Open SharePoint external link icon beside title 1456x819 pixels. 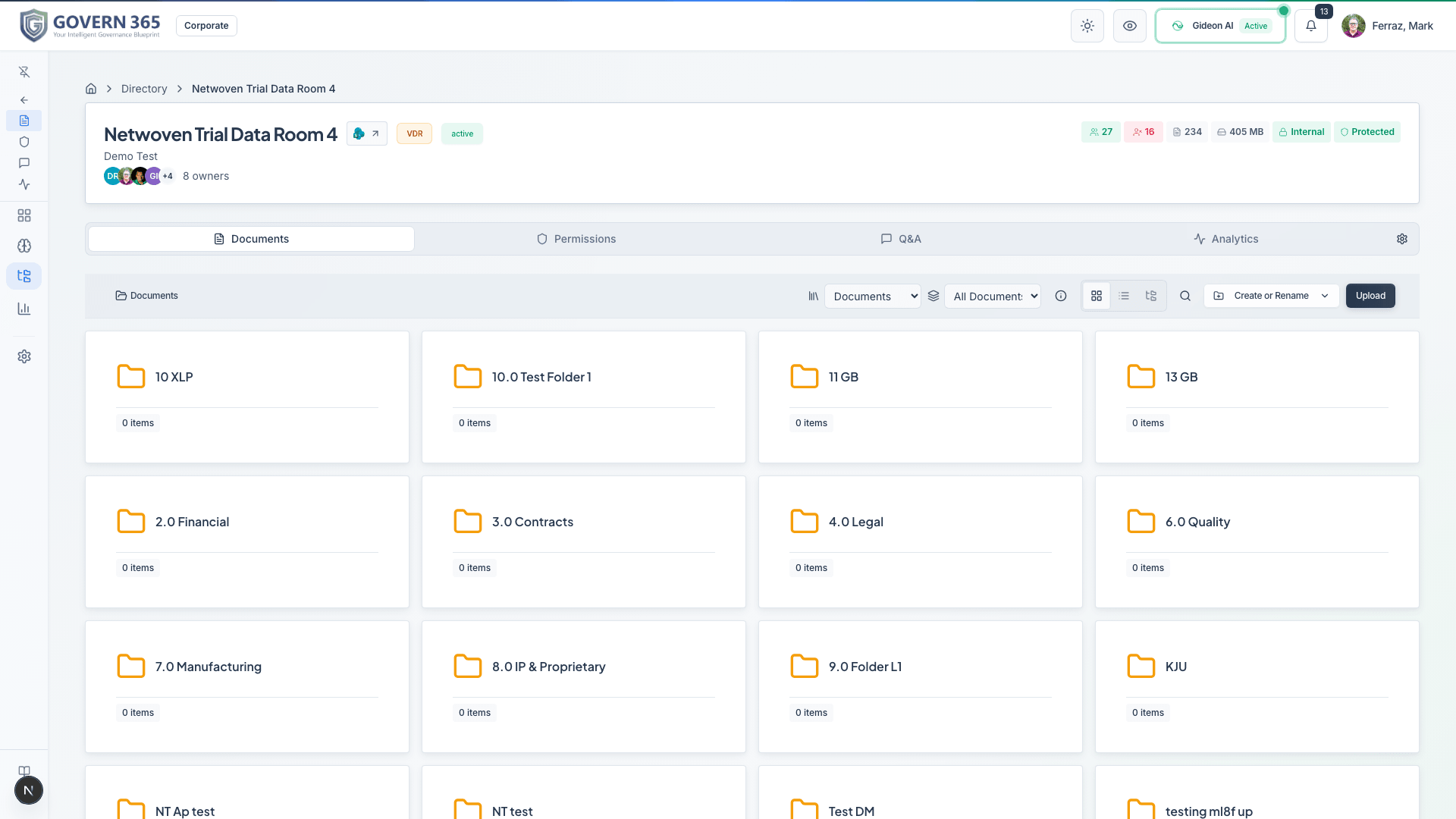(x=367, y=133)
